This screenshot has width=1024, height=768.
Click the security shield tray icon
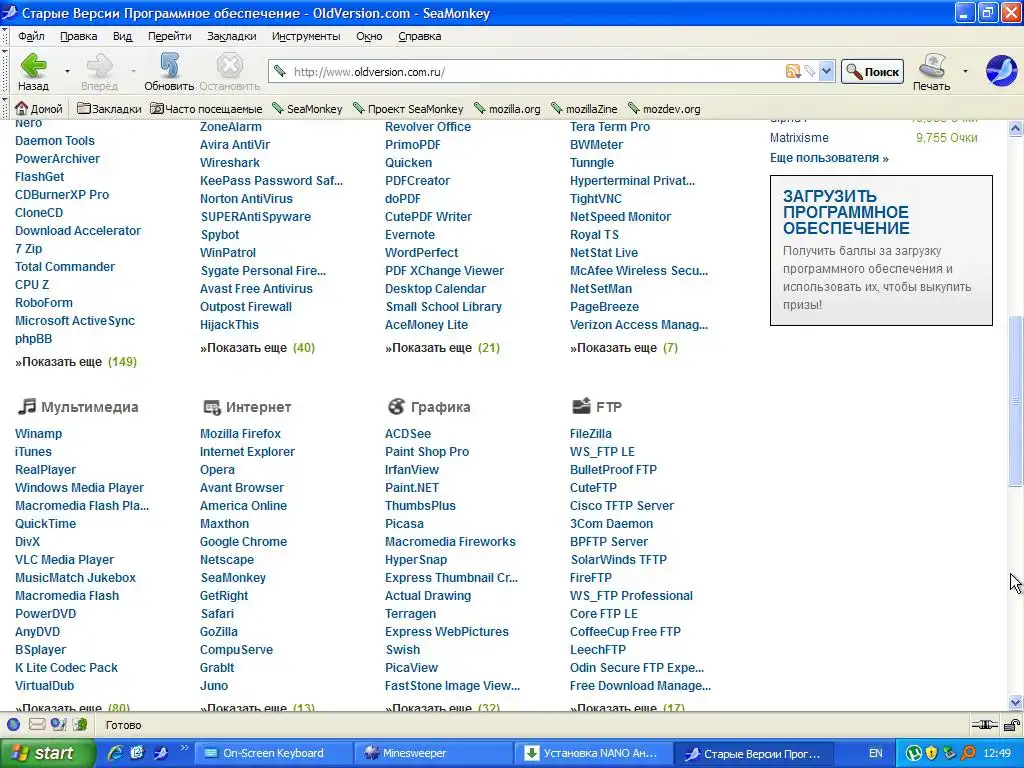pyautogui.click(x=932, y=753)
